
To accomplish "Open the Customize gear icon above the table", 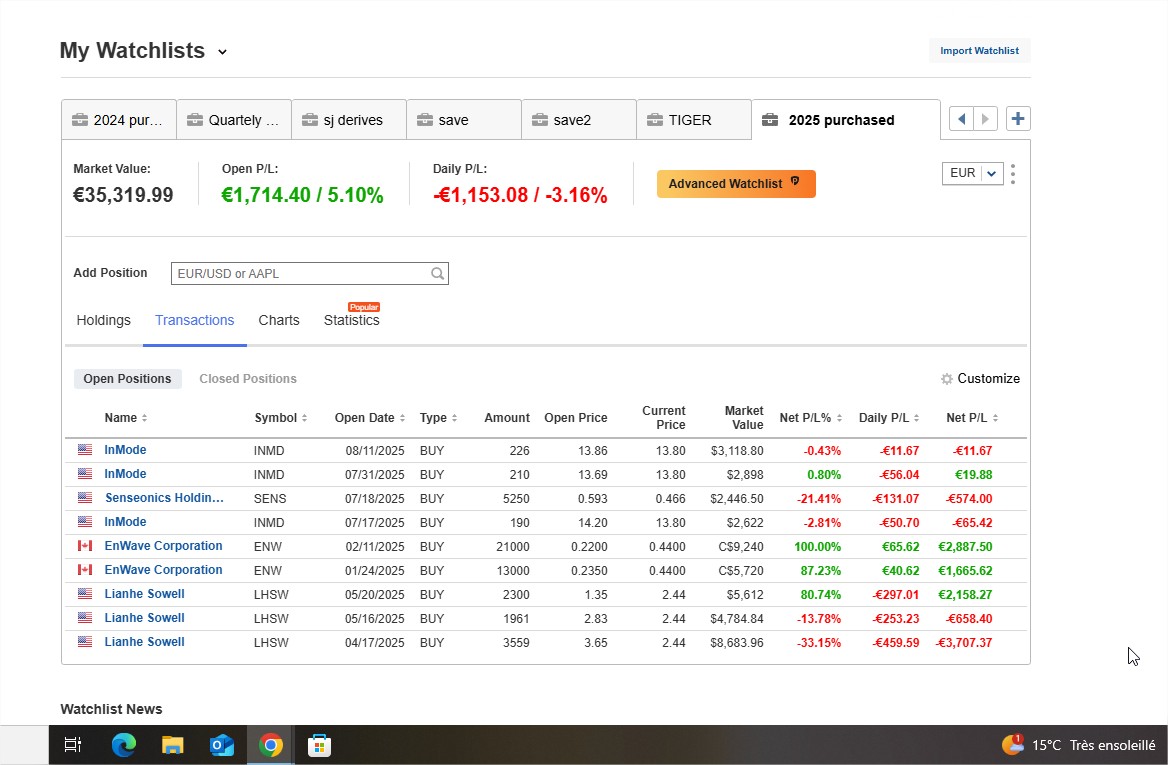I will pos(946,379).
